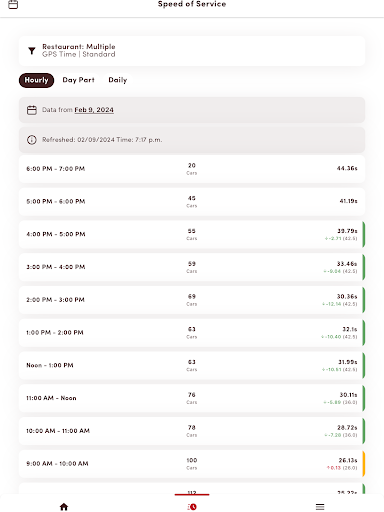Screen dimensions: 384x512
Task: Switch to the Daily view
Action: pyautogui.click(x=118, y=80)
